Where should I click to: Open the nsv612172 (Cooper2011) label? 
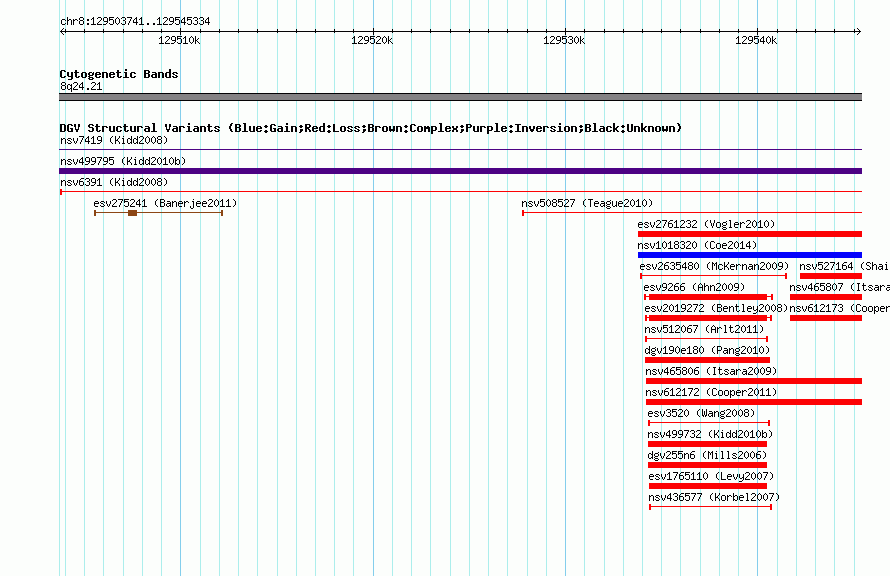click(711, 392)
